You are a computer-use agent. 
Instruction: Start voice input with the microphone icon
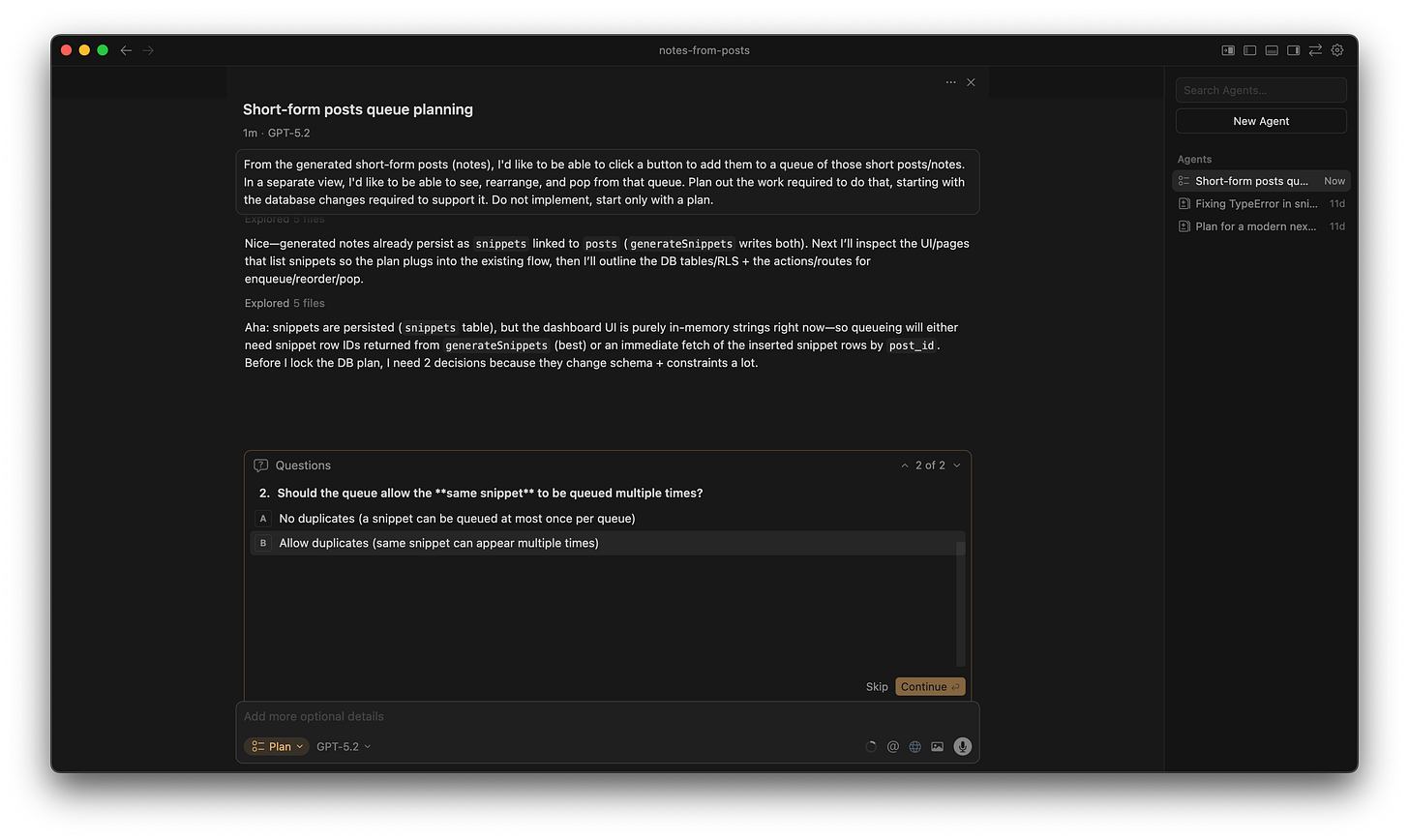[x=962, y=746]
